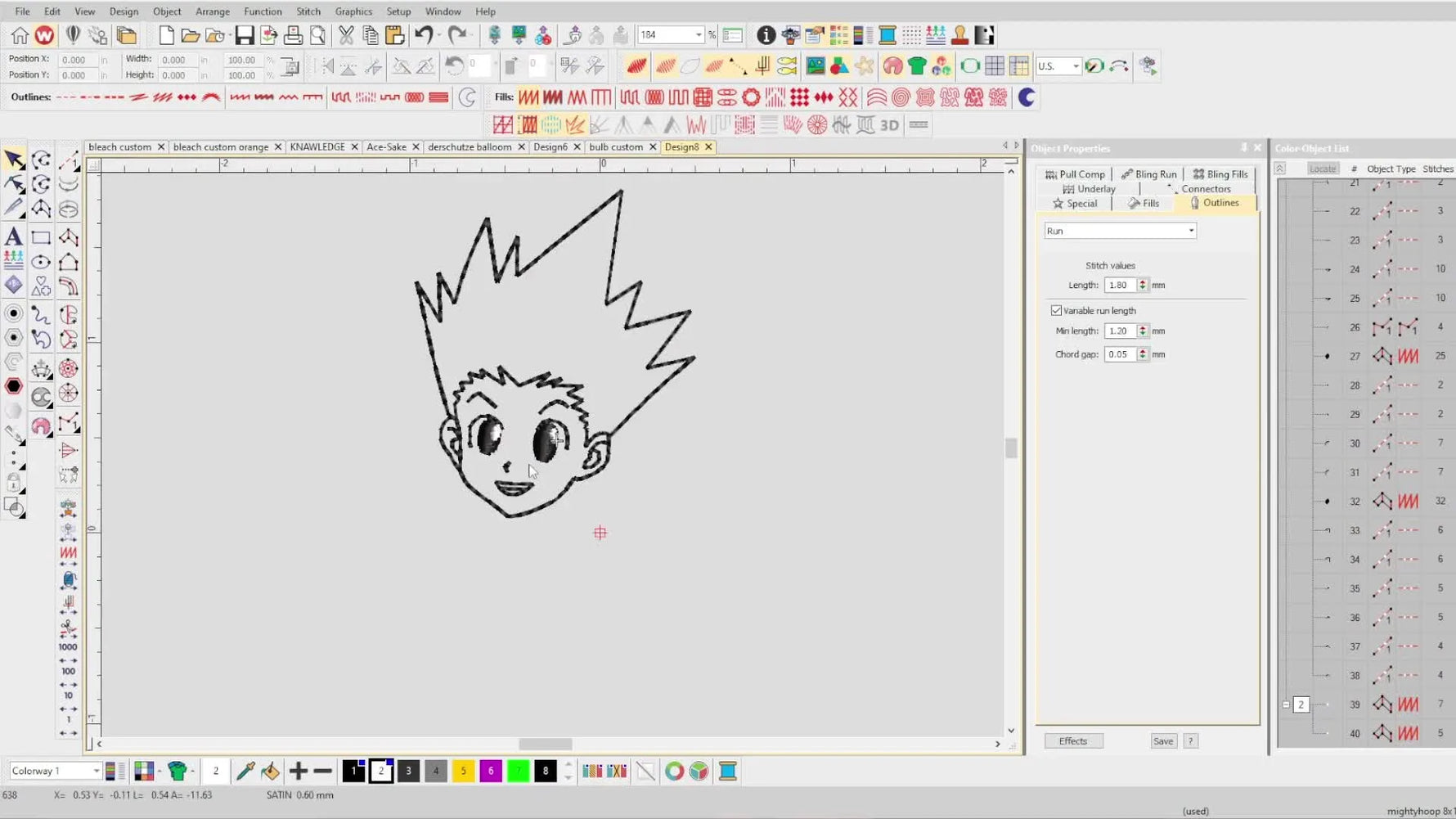Cut selection with the scissors icon
This screenshot has height=819, width=1456.
coord(346,35)
